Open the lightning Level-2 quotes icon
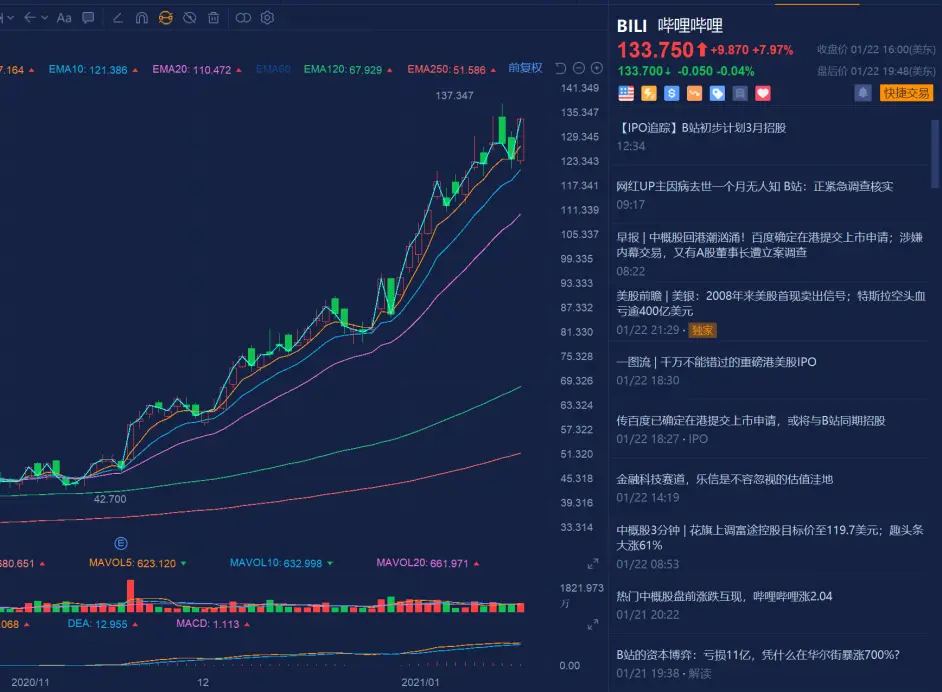The width and height of the screenshot is (942, 692). pos(648,93)
